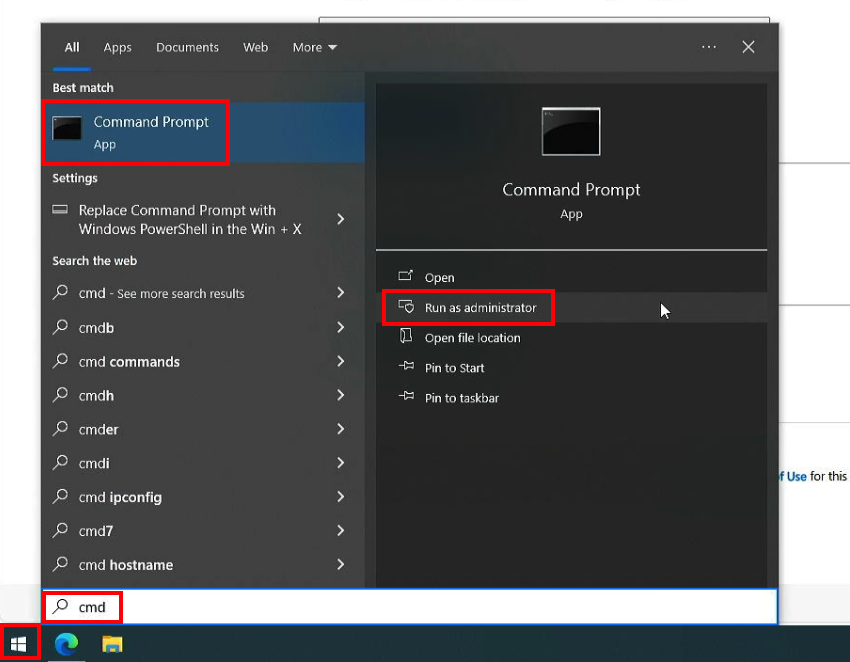Expand arrow for 'cmd7' suggestion

coord(340,530)
